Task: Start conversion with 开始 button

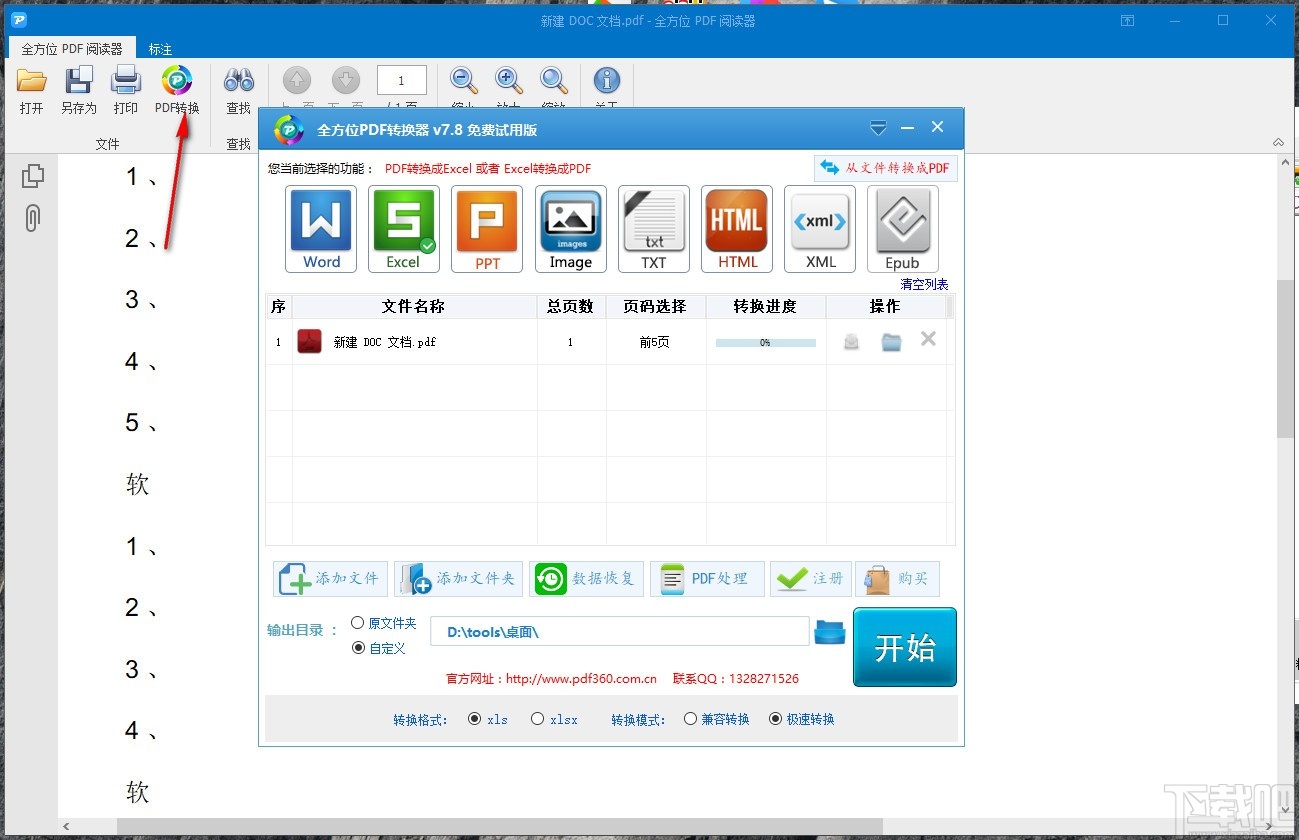Action: coord(905,647)
